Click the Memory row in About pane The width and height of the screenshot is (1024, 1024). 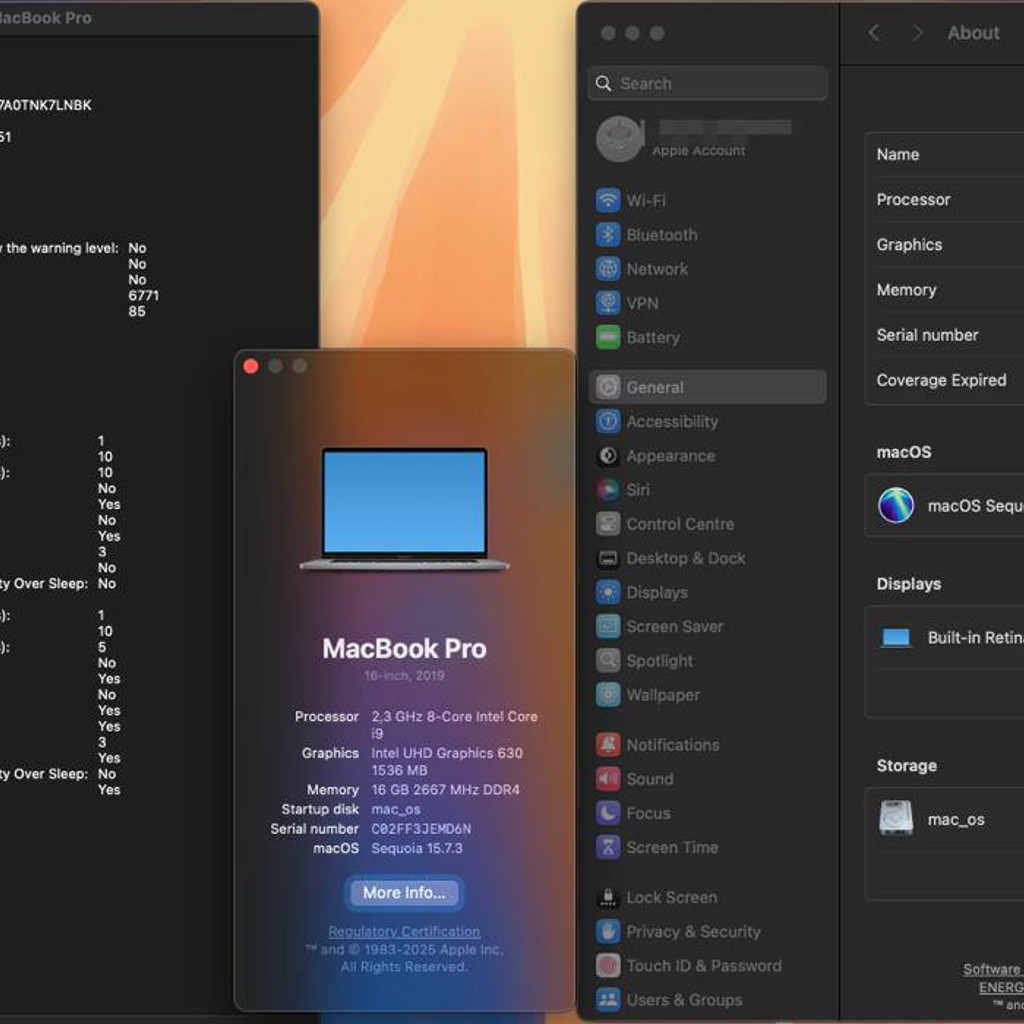pos(944,290)
